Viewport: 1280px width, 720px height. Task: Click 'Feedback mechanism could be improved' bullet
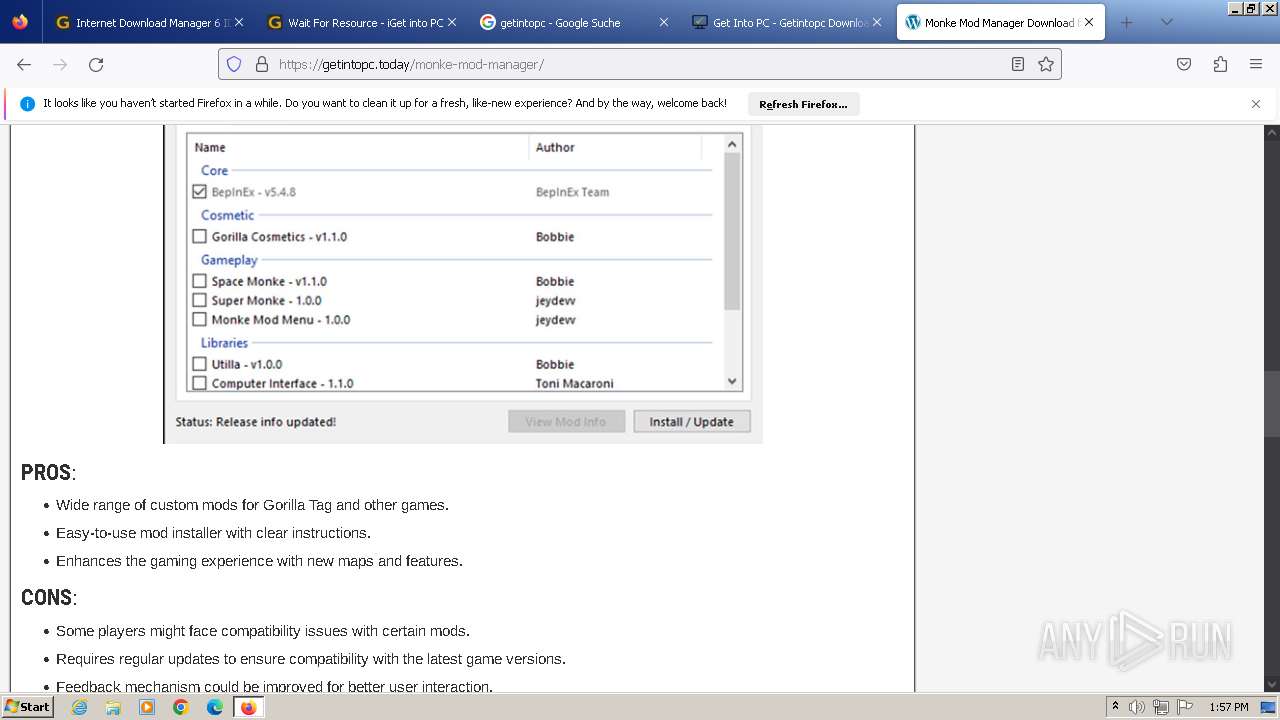(x=274, y=686)
